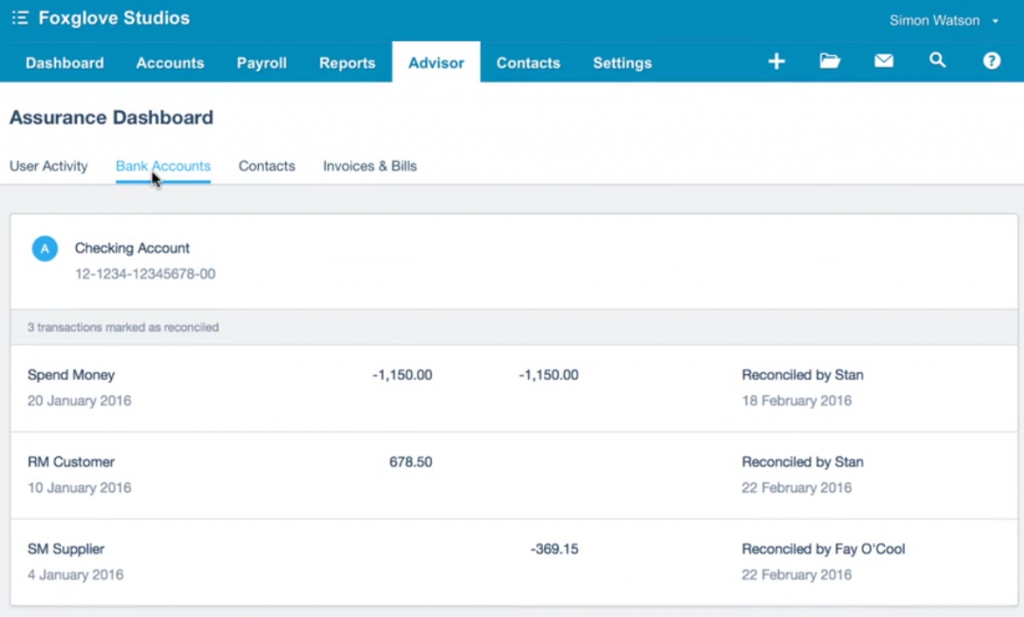The image size is (1024, 617).
Task: Click Reconciled by Fay O'Cool entry
Action: point(823,548)
